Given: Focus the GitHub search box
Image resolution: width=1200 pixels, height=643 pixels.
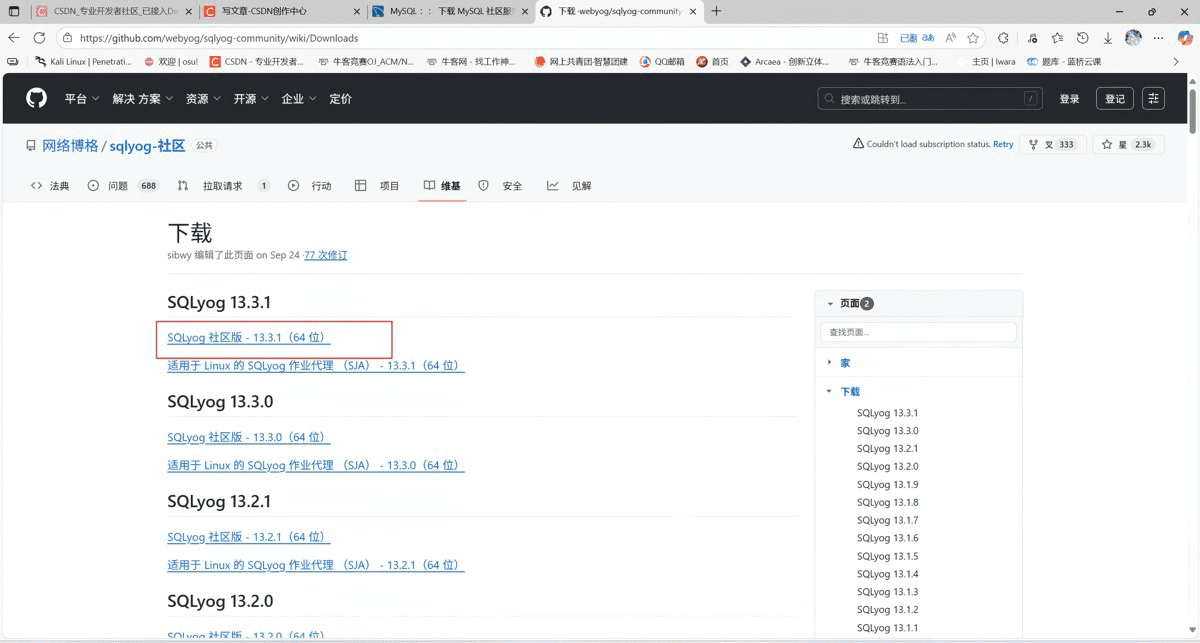Looking at the screenshot, I should 930,99.
